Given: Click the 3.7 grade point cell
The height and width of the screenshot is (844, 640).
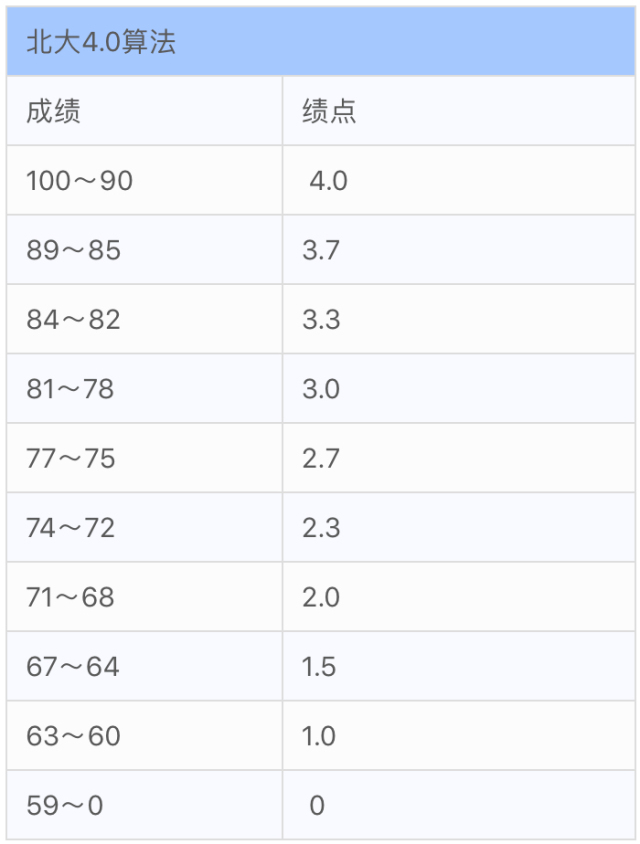Looking at the screenshot, I should pyautogui.click(x=459, y=250).
